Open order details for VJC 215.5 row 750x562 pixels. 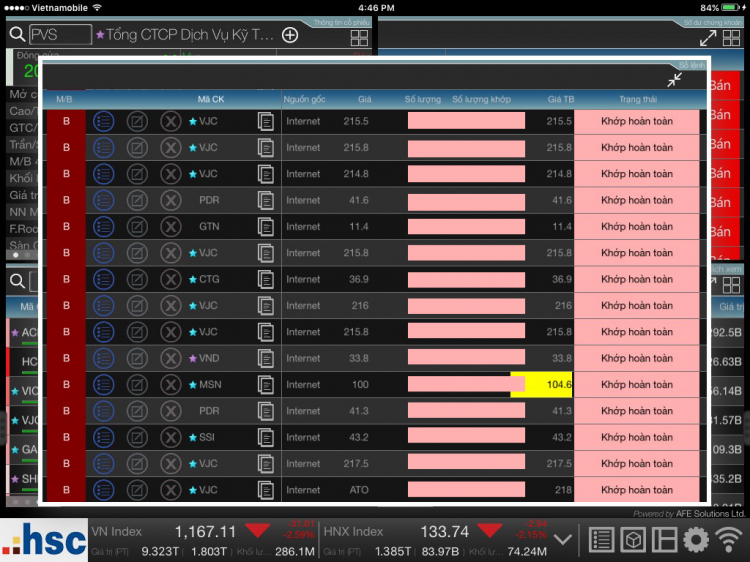pyautogui.click(x=103, y=121)
